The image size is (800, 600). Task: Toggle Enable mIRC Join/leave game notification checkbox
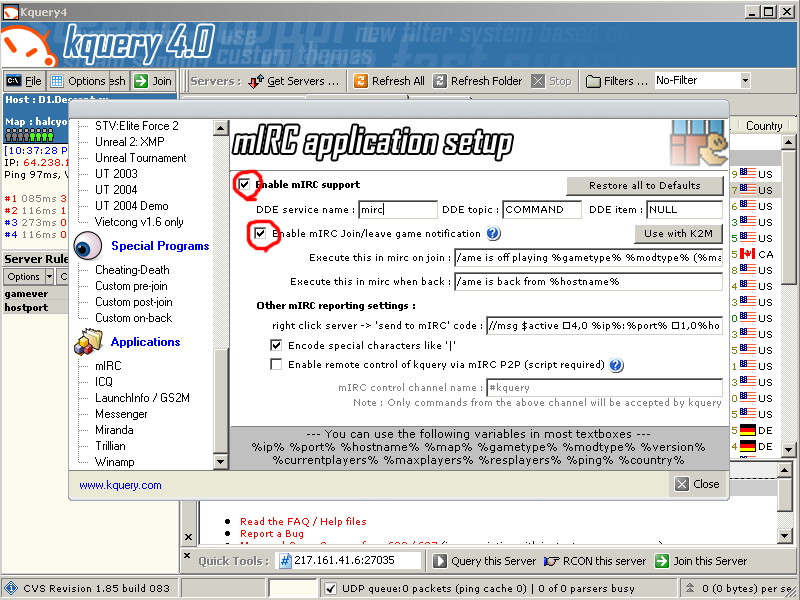pos(260,233)
